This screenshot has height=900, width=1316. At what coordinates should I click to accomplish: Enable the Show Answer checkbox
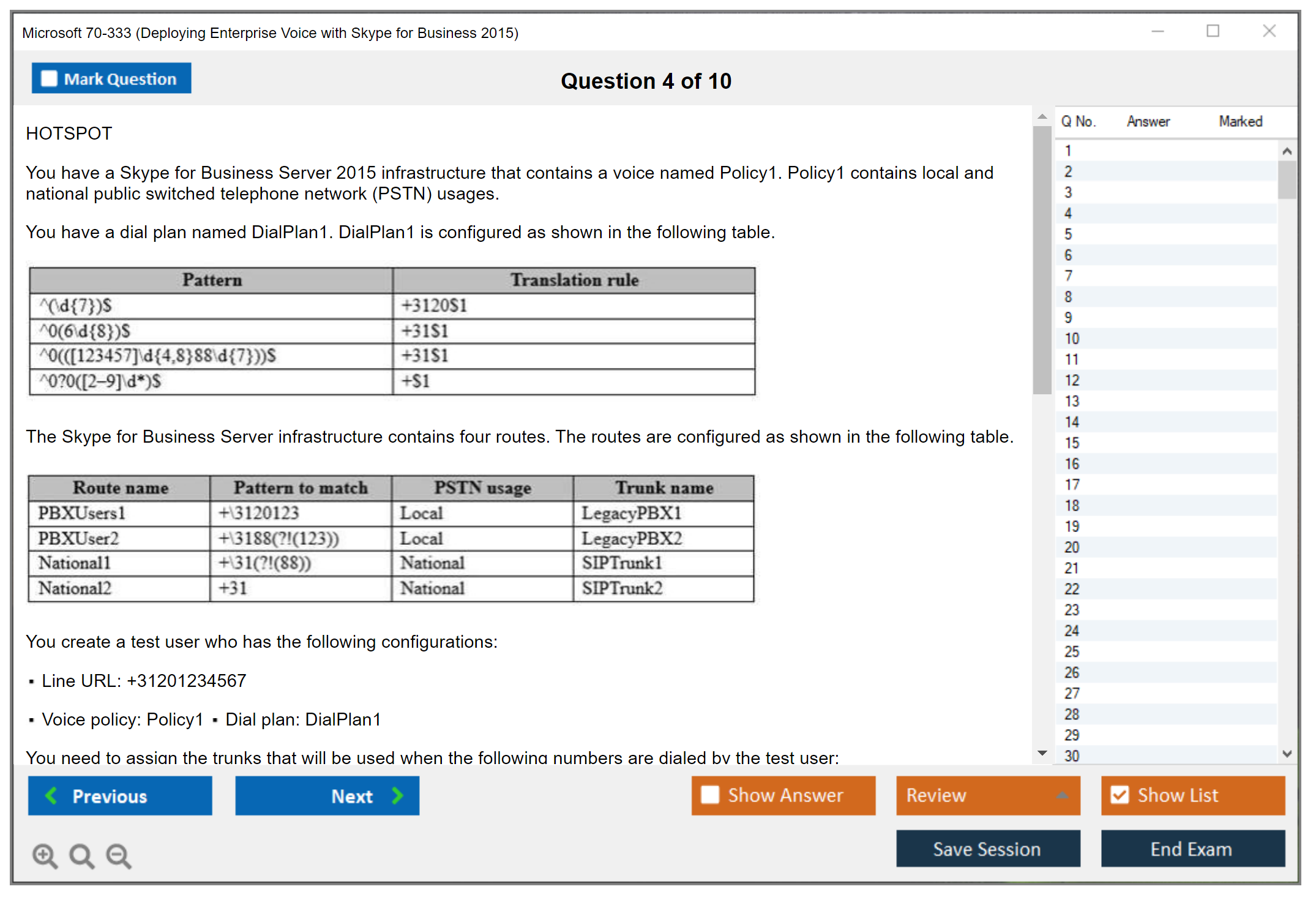[709, 795]
